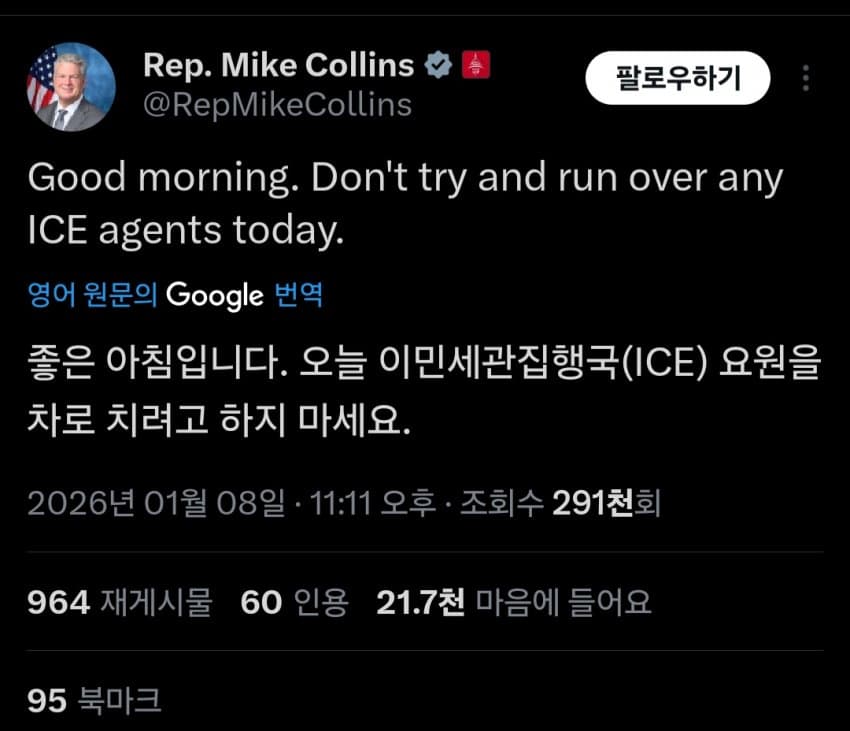Open the Rep. Mike Collins display name
The image size is (850, 731).
click(x=279, y=65)
